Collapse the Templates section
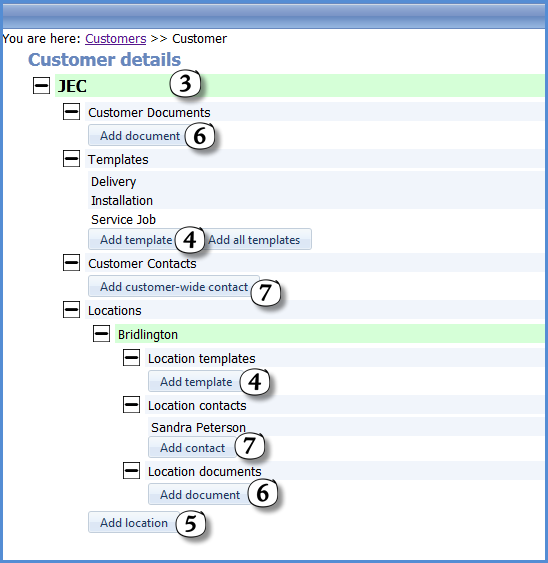548x563 pixels. point(71,158)
